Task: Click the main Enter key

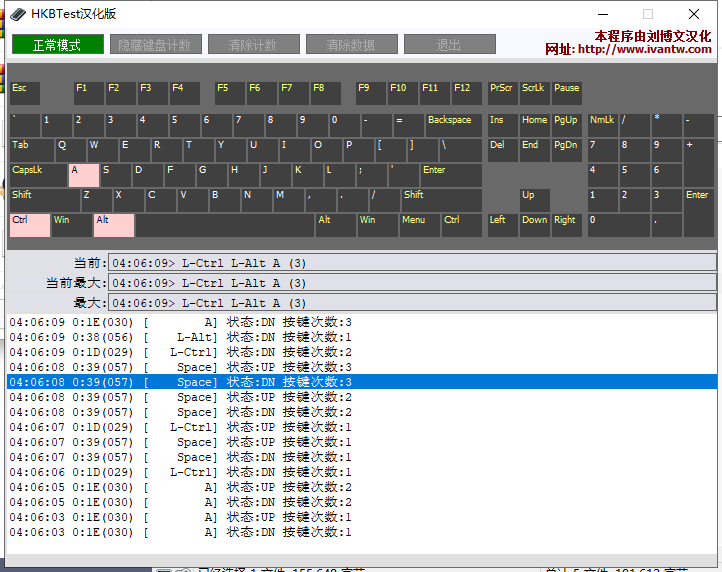Action: (x=451, y=175)
